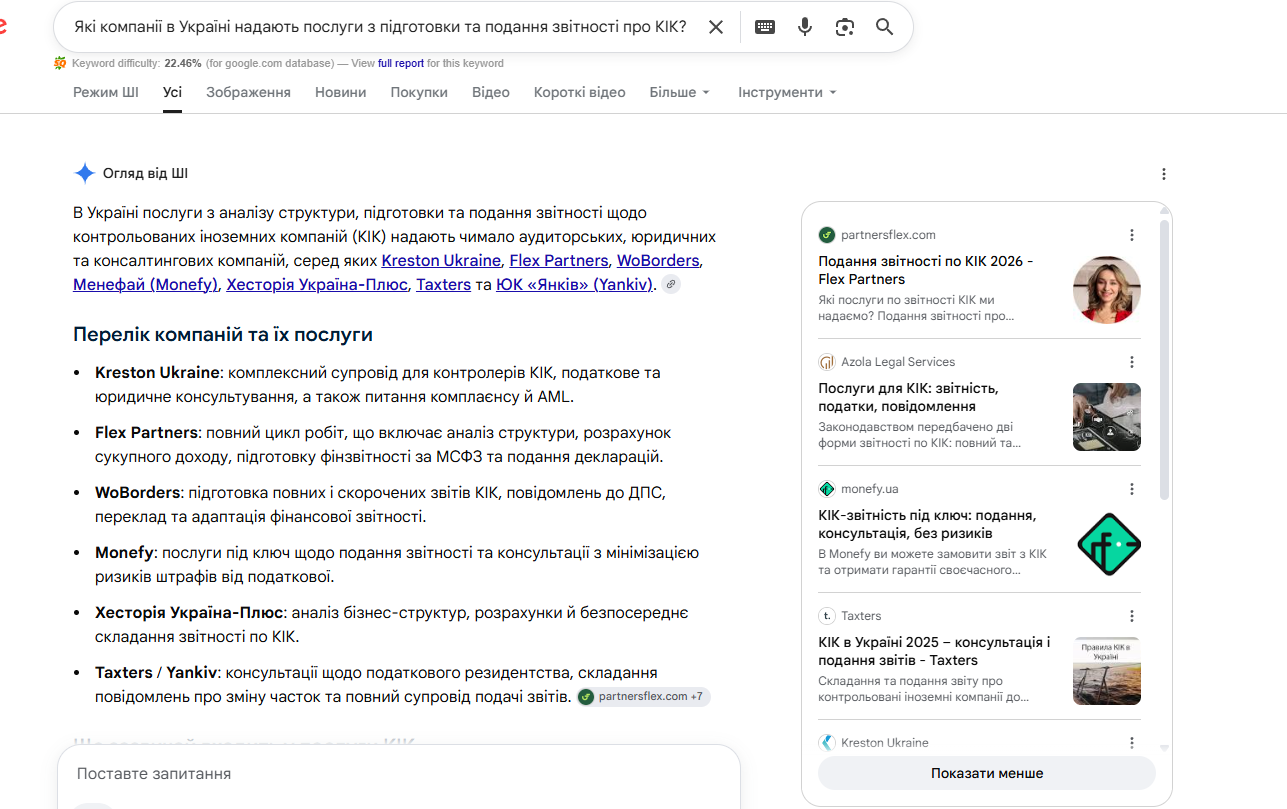Viewport: 1287px width, 809px height.
Task: Open the Azola Legal Services thumbnail image
Action: tap(1107, 417)
